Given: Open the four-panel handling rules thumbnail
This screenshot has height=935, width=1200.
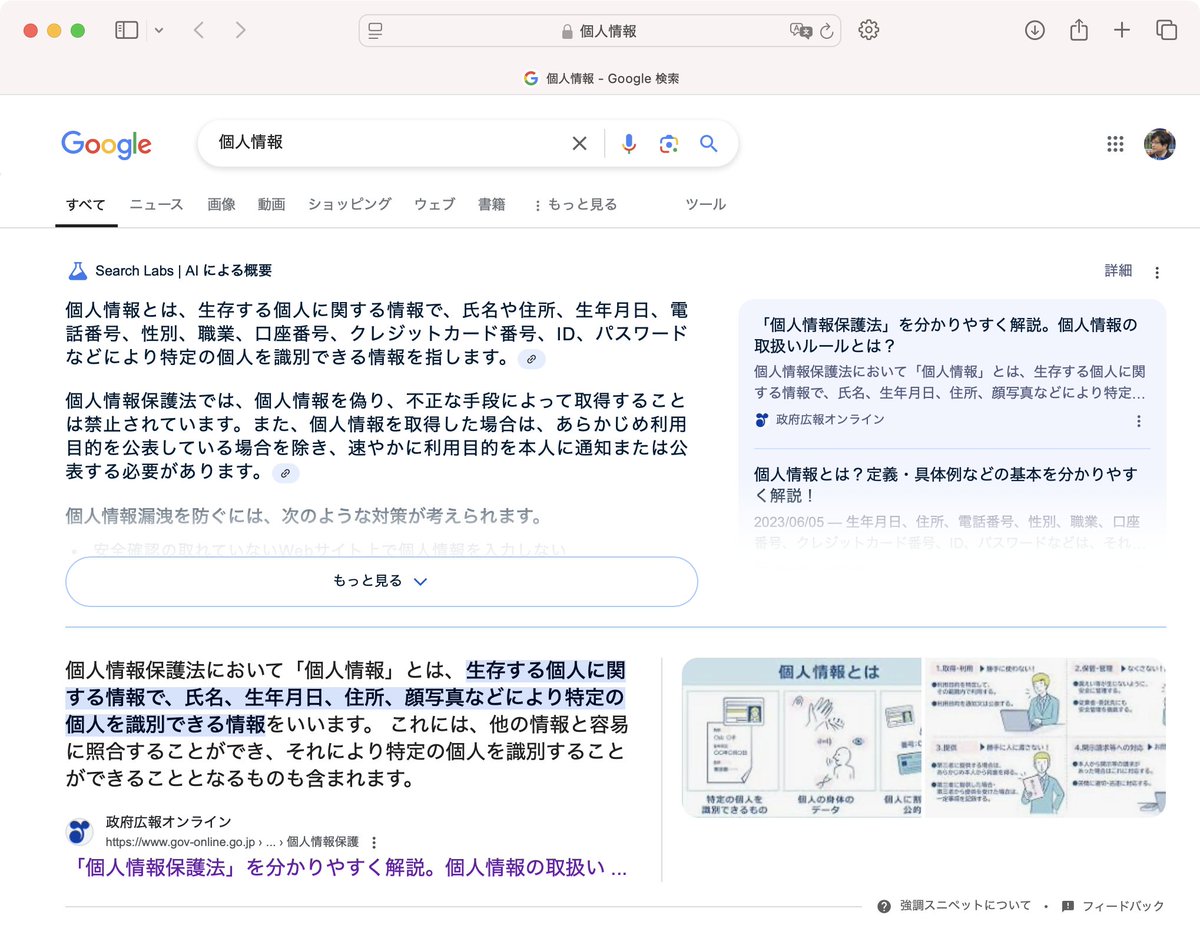Looking at the screenshot, I should [1045, 737].
